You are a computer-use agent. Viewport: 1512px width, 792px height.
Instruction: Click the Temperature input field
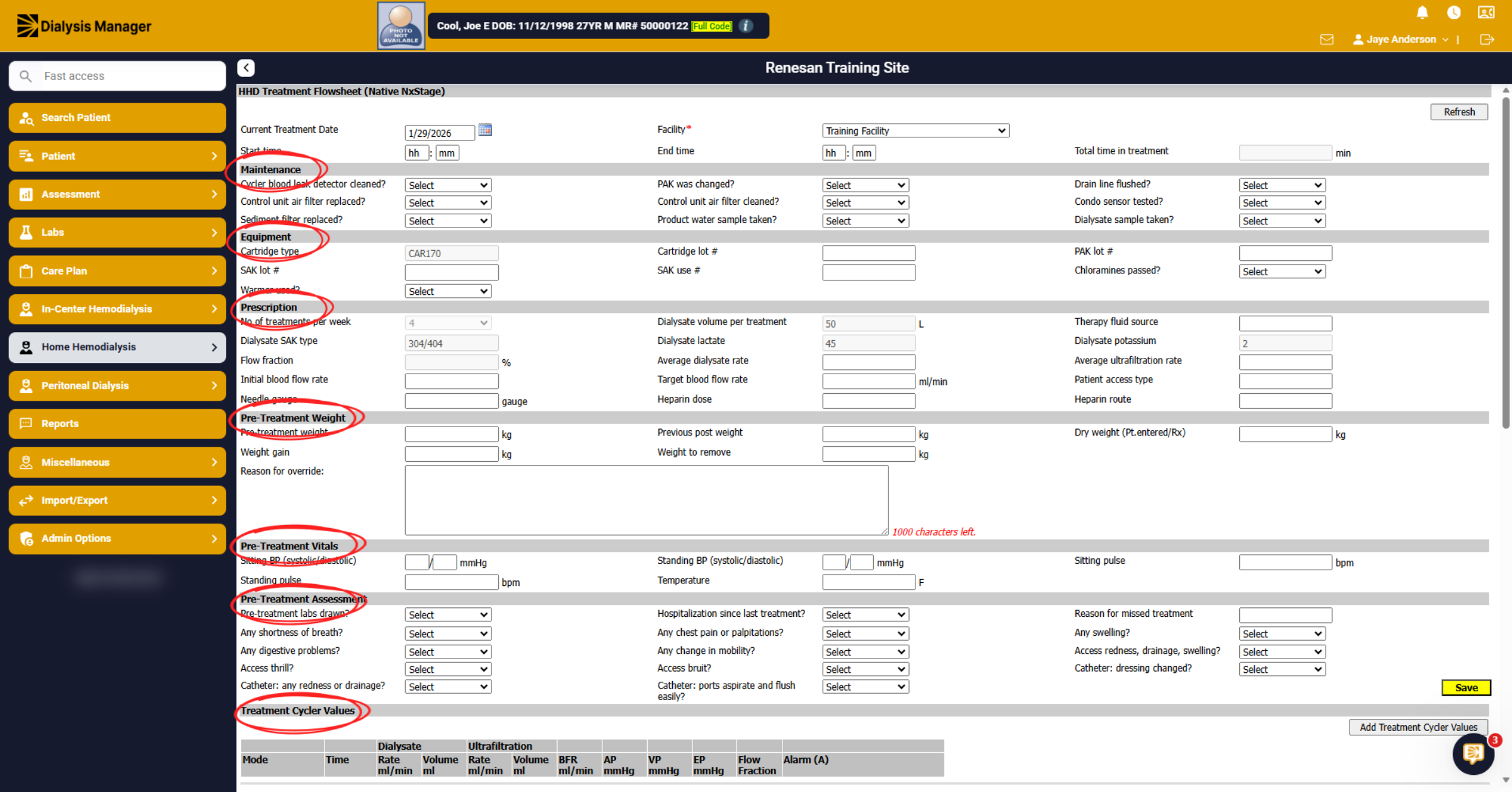pyautogui.click(x=868, y=582)
